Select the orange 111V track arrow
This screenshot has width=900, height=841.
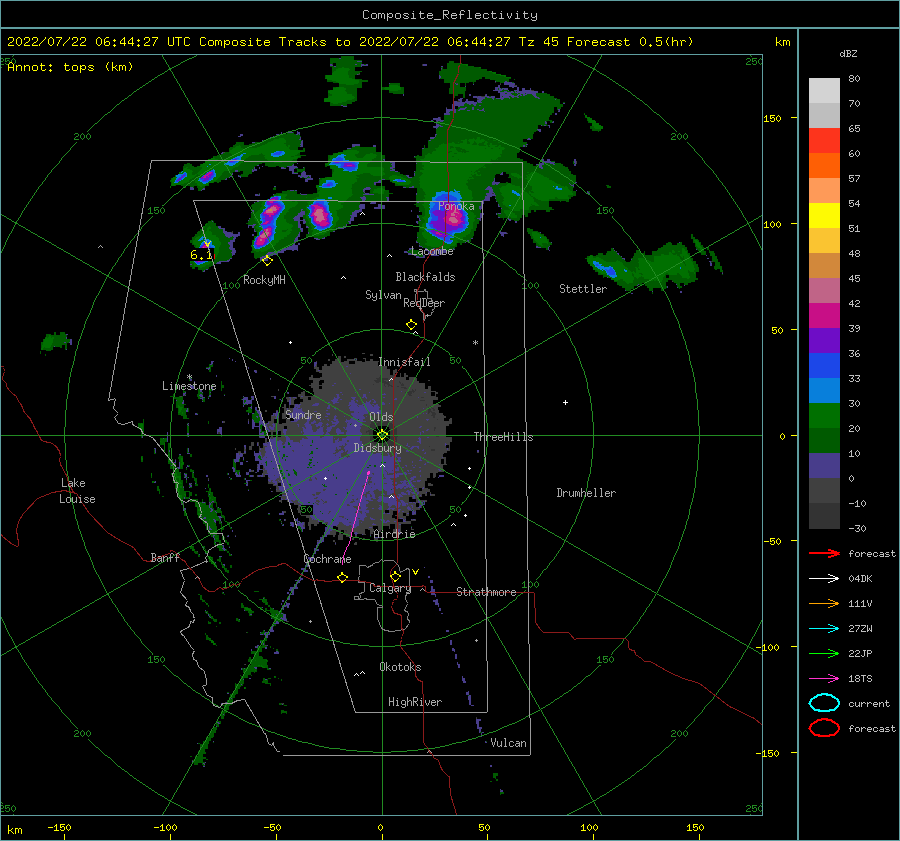click(824, 603)
